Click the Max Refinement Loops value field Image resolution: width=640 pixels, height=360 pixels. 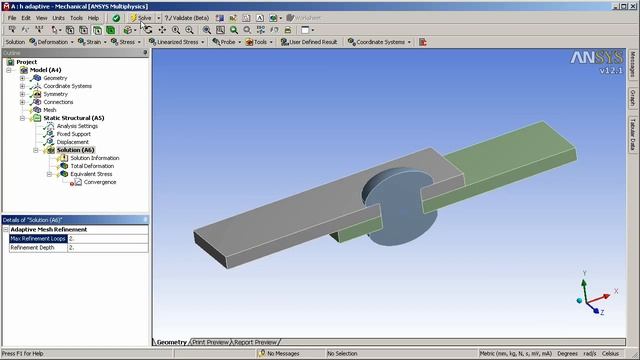pyautogui.click(x=108, y=238)
